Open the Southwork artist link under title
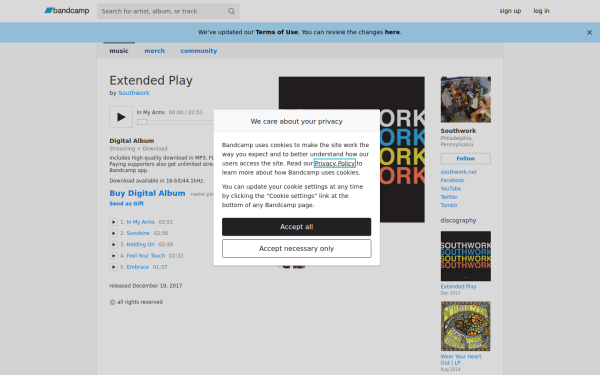The width and height of the screenshot is (600, 375). point(134,93)
